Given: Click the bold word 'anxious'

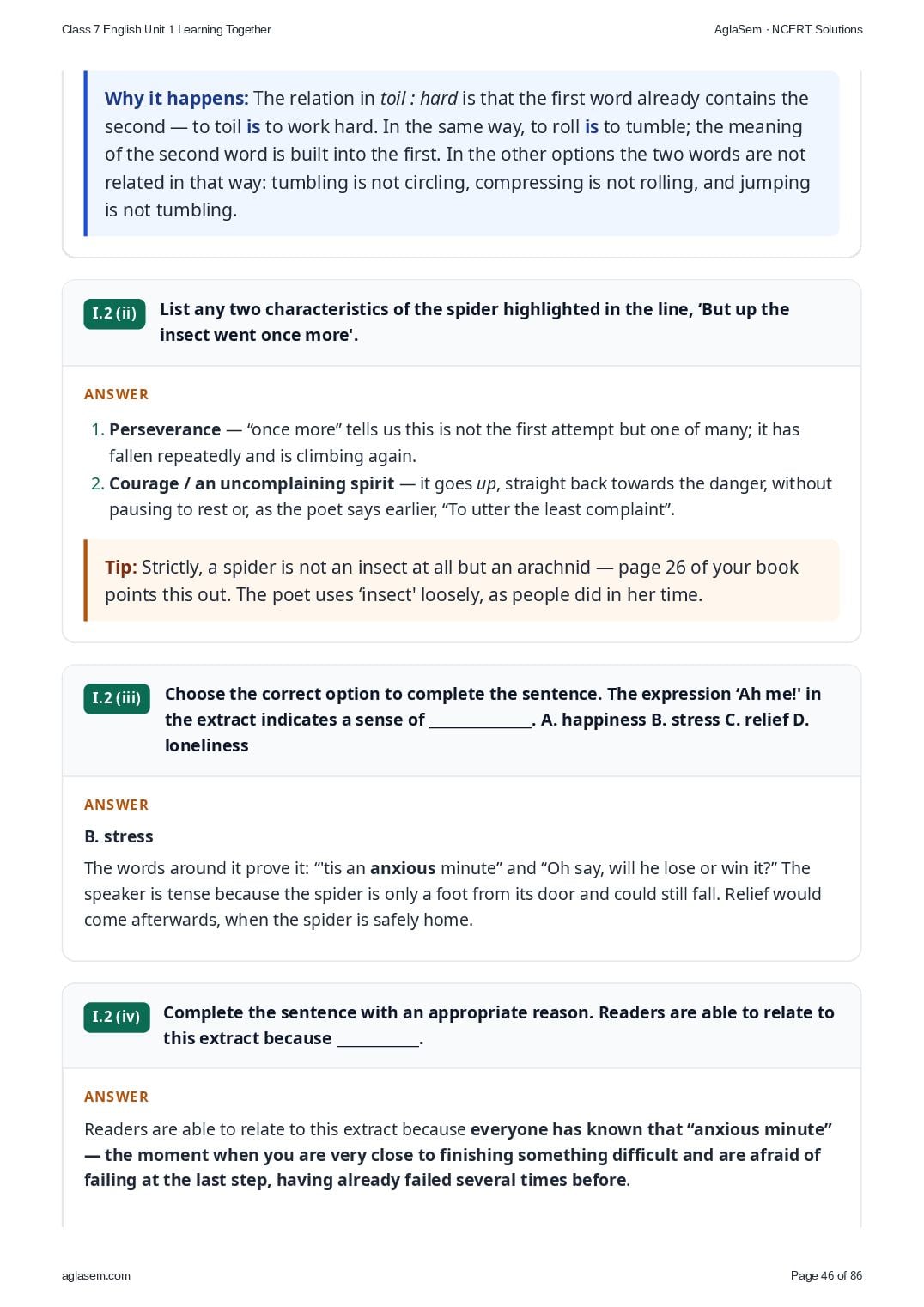Looking at the screenshot, I should (403, 868).
